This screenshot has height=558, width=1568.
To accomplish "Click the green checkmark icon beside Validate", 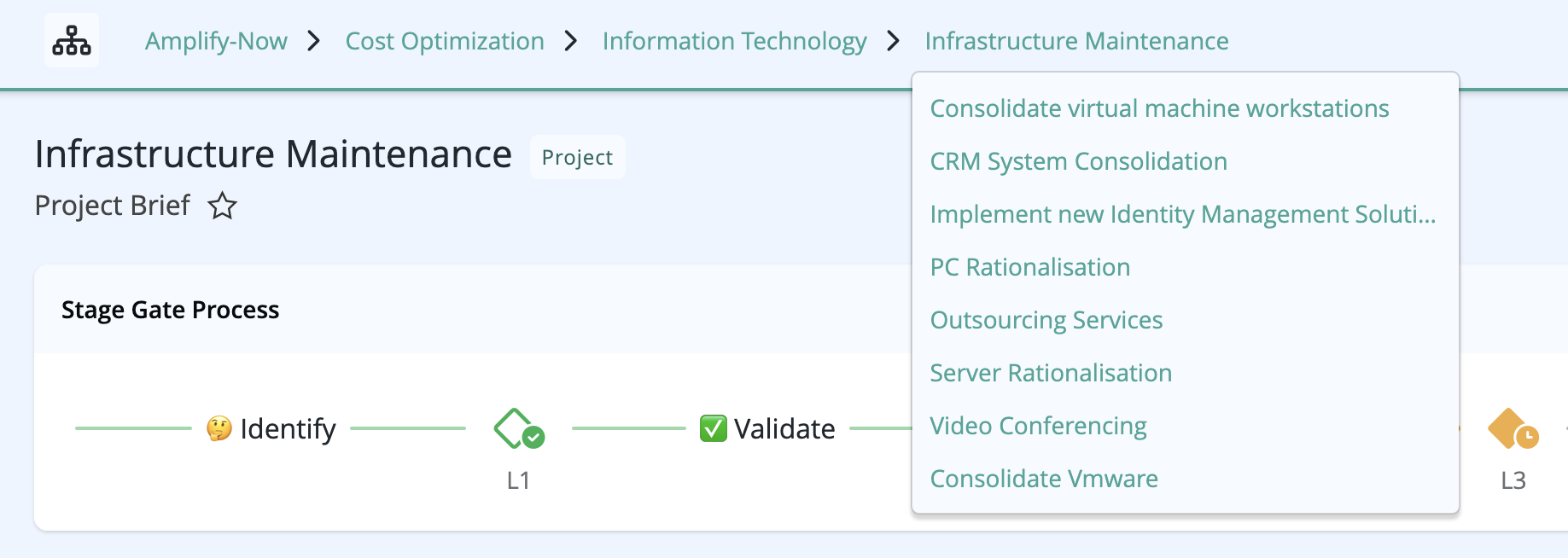I will click(x=714, y=428).
